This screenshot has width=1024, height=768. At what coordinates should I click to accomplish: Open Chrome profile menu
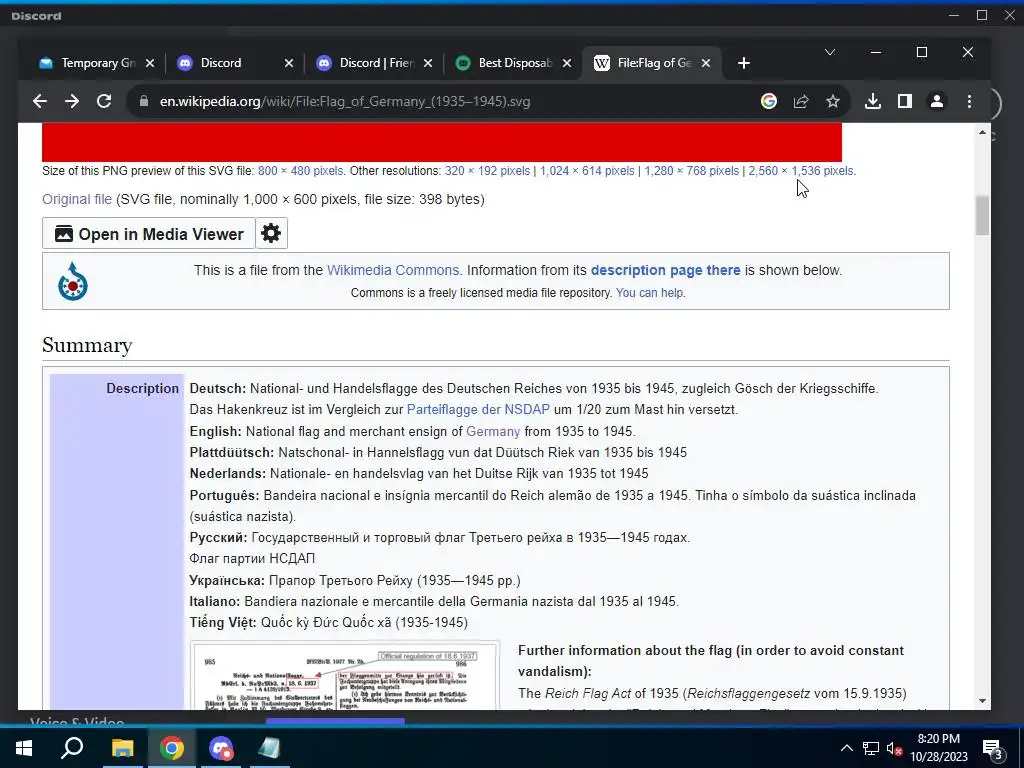[x=936, y=101]
